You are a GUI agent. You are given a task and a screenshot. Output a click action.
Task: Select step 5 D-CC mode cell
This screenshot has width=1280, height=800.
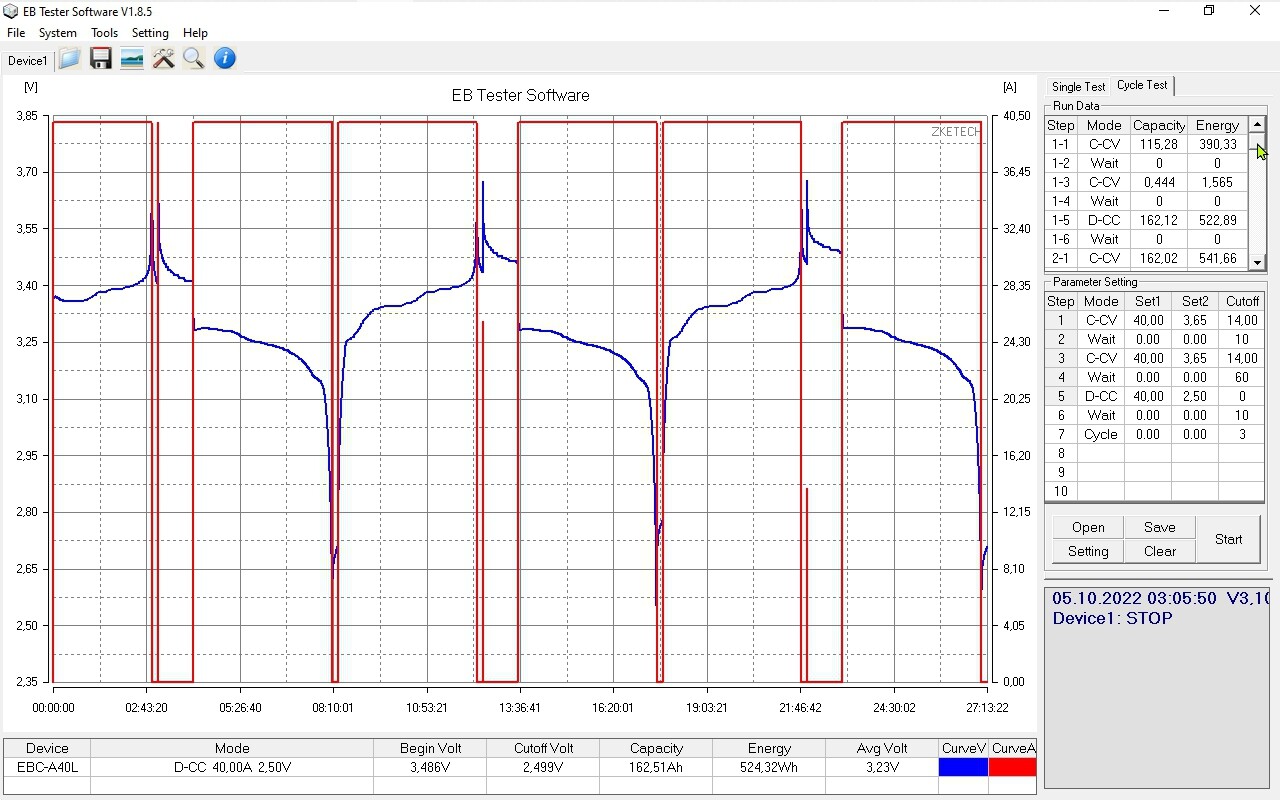pos(1101,396)
